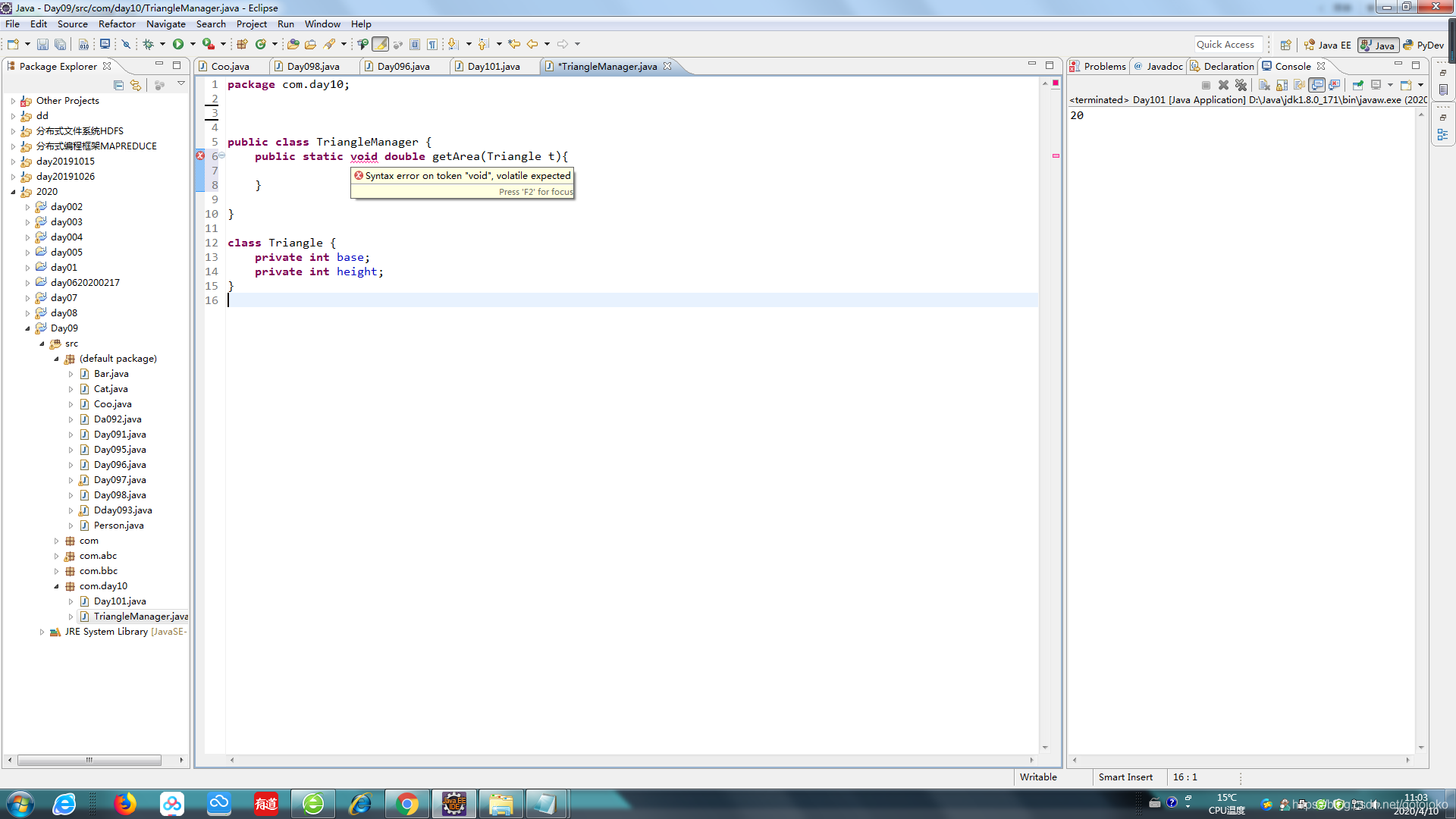Toggle Link with Editor in Package Explorer
The image size is (1456, 819).
coord(135,85)
